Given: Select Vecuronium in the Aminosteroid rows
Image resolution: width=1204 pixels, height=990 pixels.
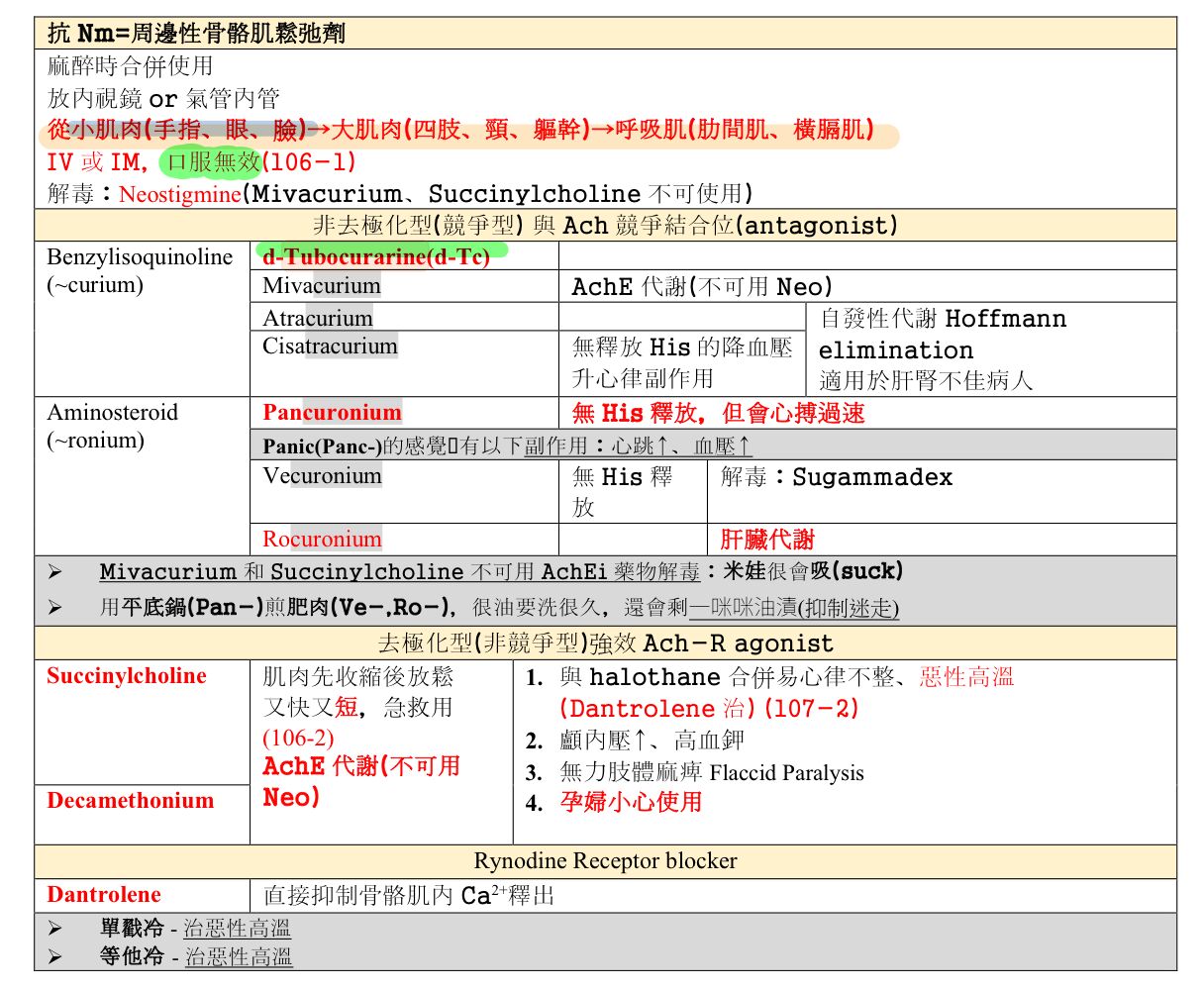Looking at the screenshot, I should [x=322, y=476].
